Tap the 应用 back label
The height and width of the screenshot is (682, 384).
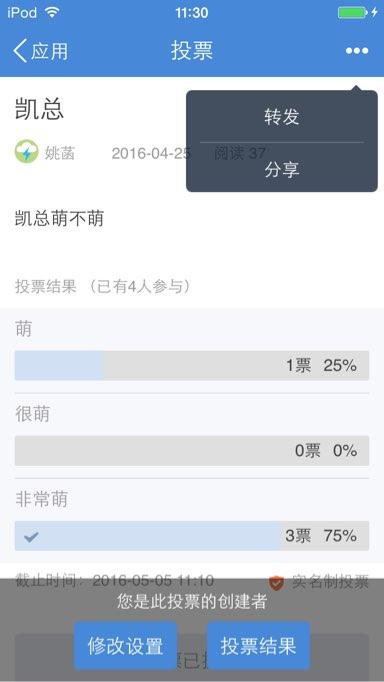tap(49, 51)
